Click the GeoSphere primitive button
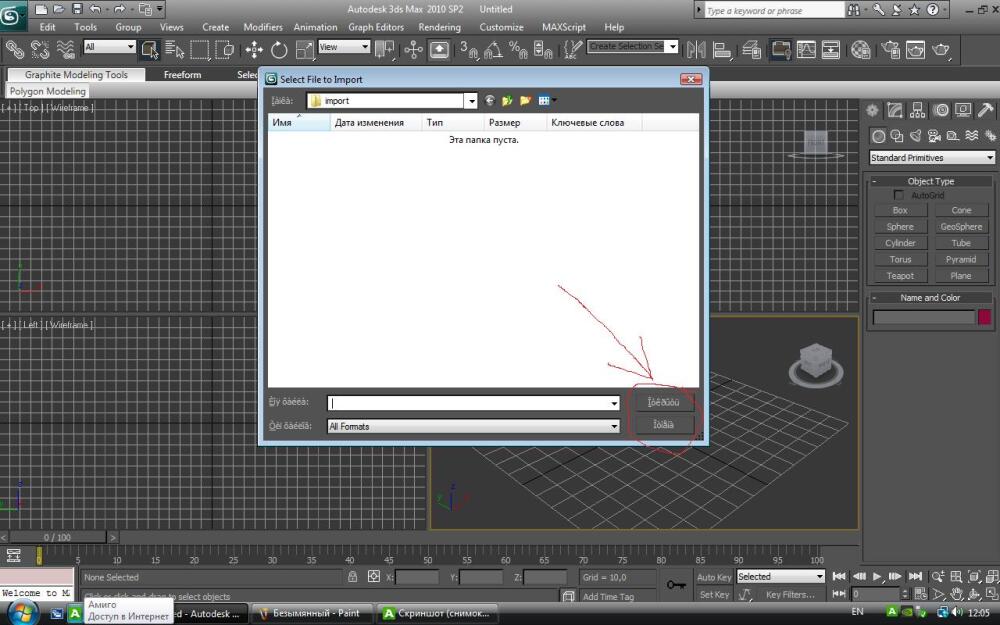The height and width of the screenshot is (625, 1000). [x=961, y=226]
